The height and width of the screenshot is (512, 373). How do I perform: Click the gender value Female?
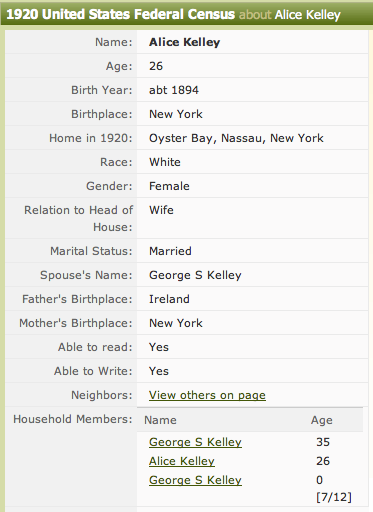(169, 186)
